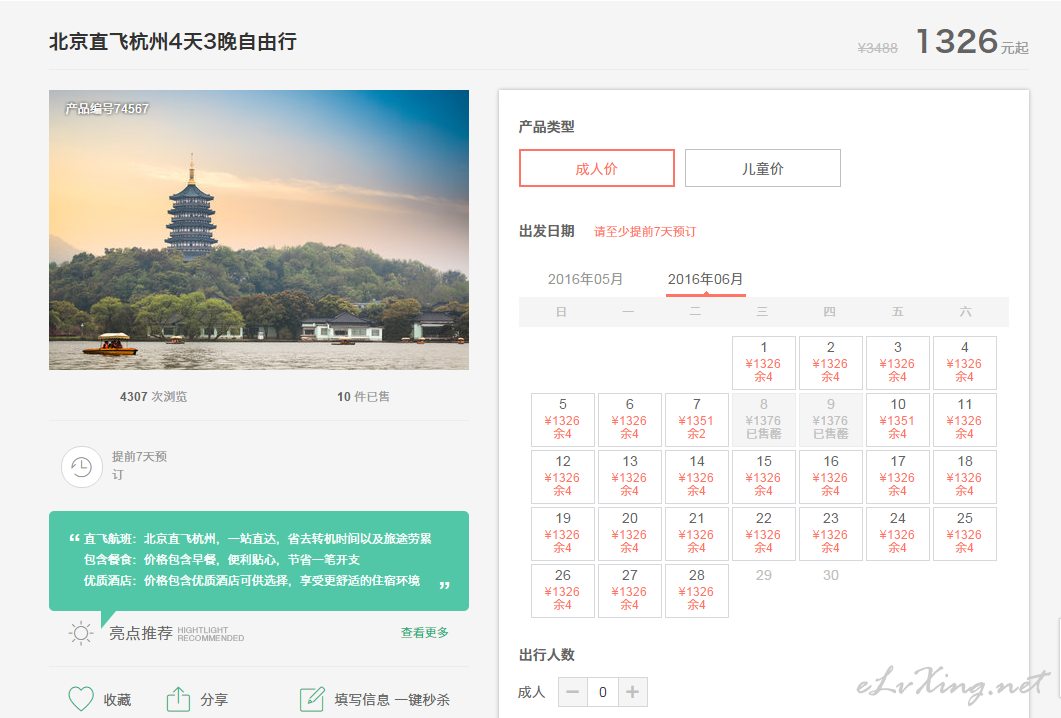Click 填写信息 一键秒杀 button
The height and width of the screenshot is (718, 1061).
tap(392, 700)
